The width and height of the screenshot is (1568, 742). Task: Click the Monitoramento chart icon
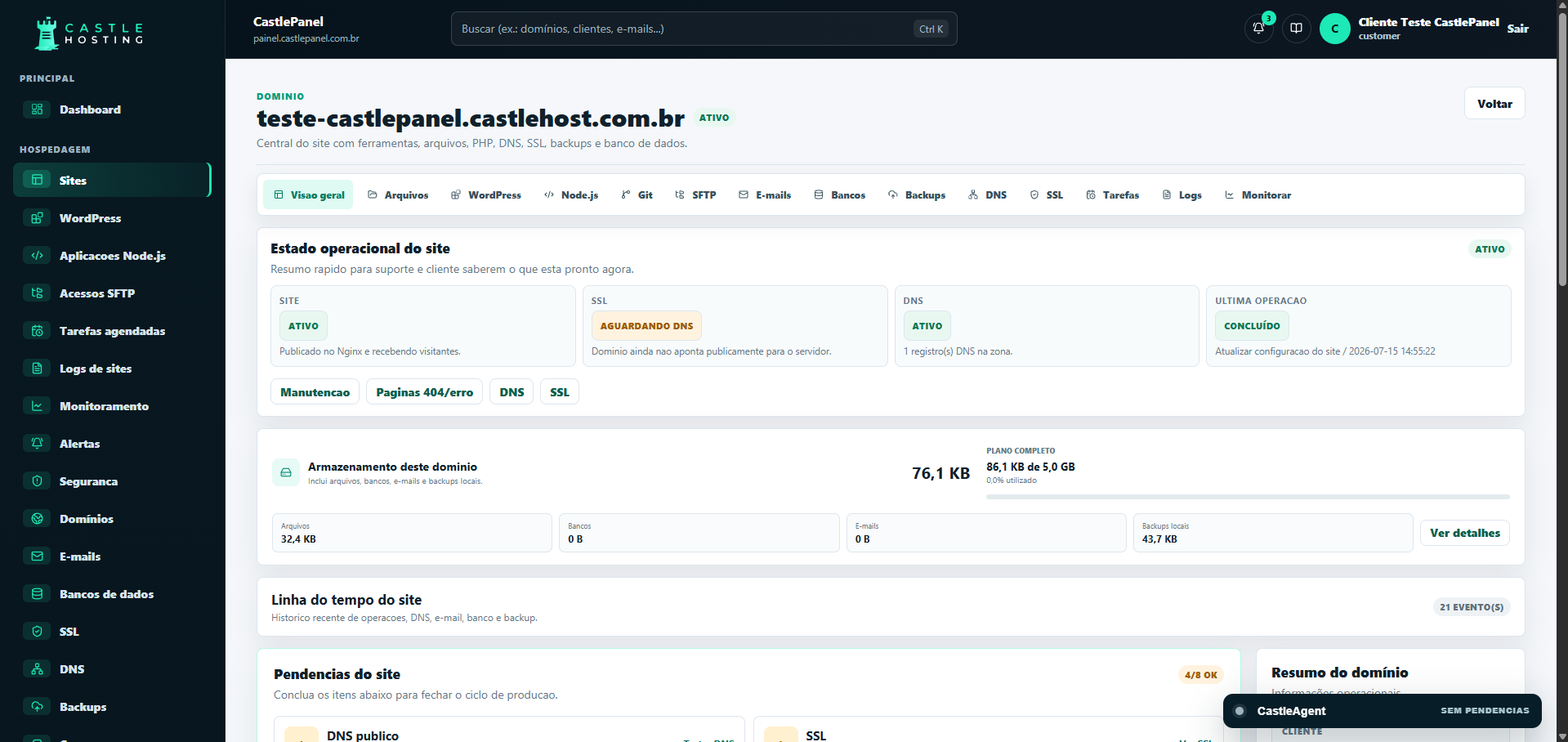37,406
